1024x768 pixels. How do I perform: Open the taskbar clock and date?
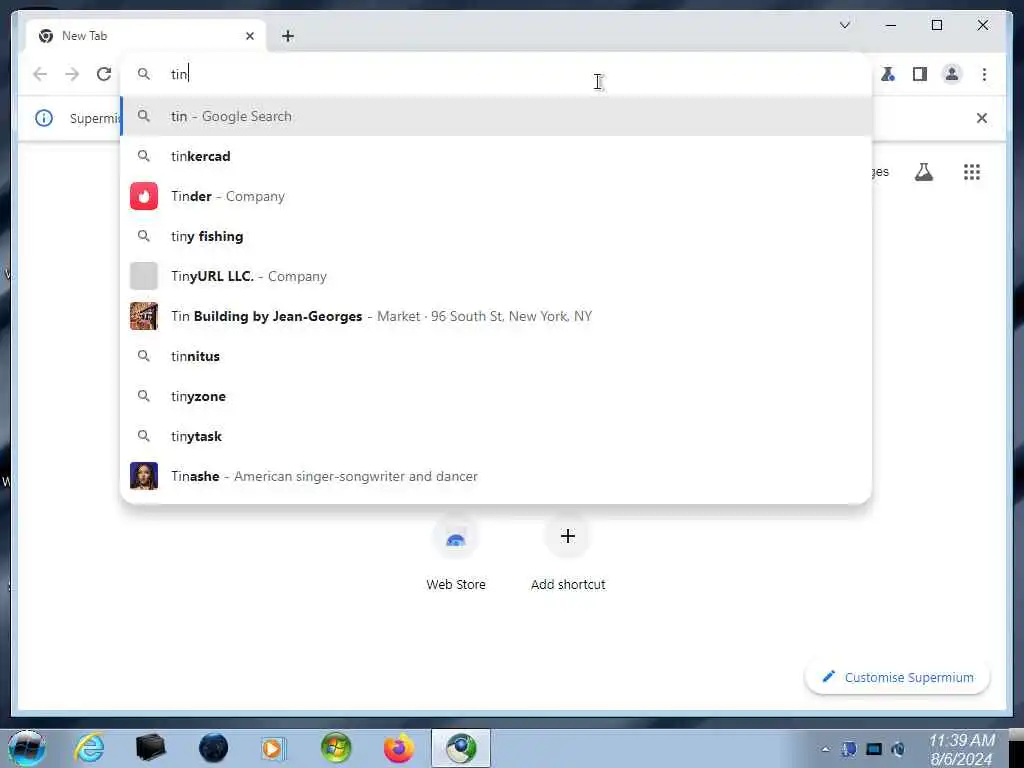point(961,749)
